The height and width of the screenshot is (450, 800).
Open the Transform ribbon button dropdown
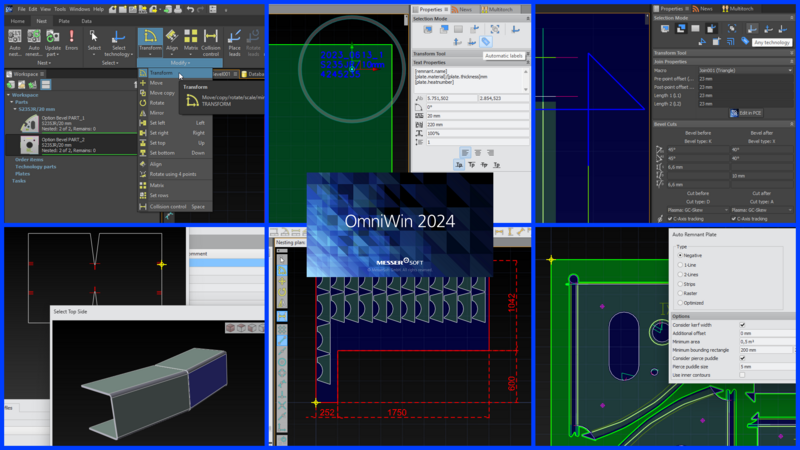tap(150, 53)
